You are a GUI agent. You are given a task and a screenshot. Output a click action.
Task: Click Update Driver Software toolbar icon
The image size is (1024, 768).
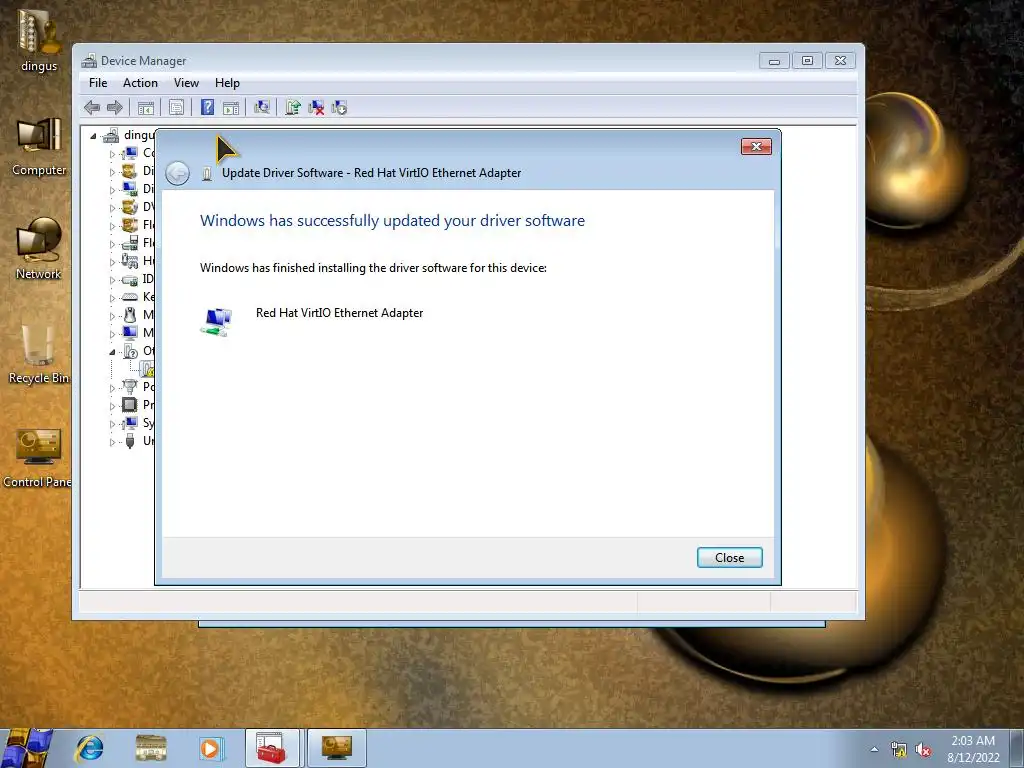293,108
